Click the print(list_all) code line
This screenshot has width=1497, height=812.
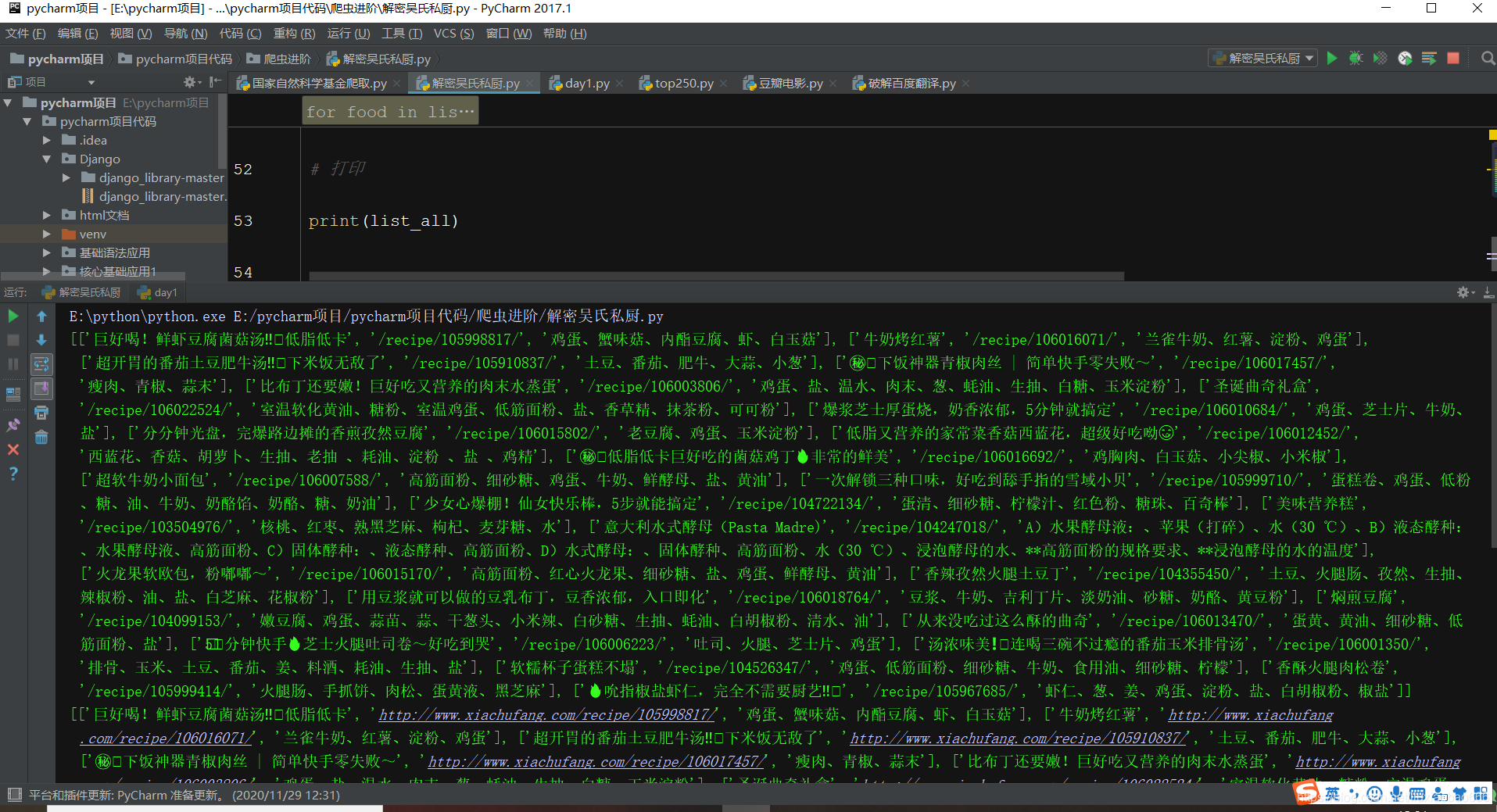383,221
